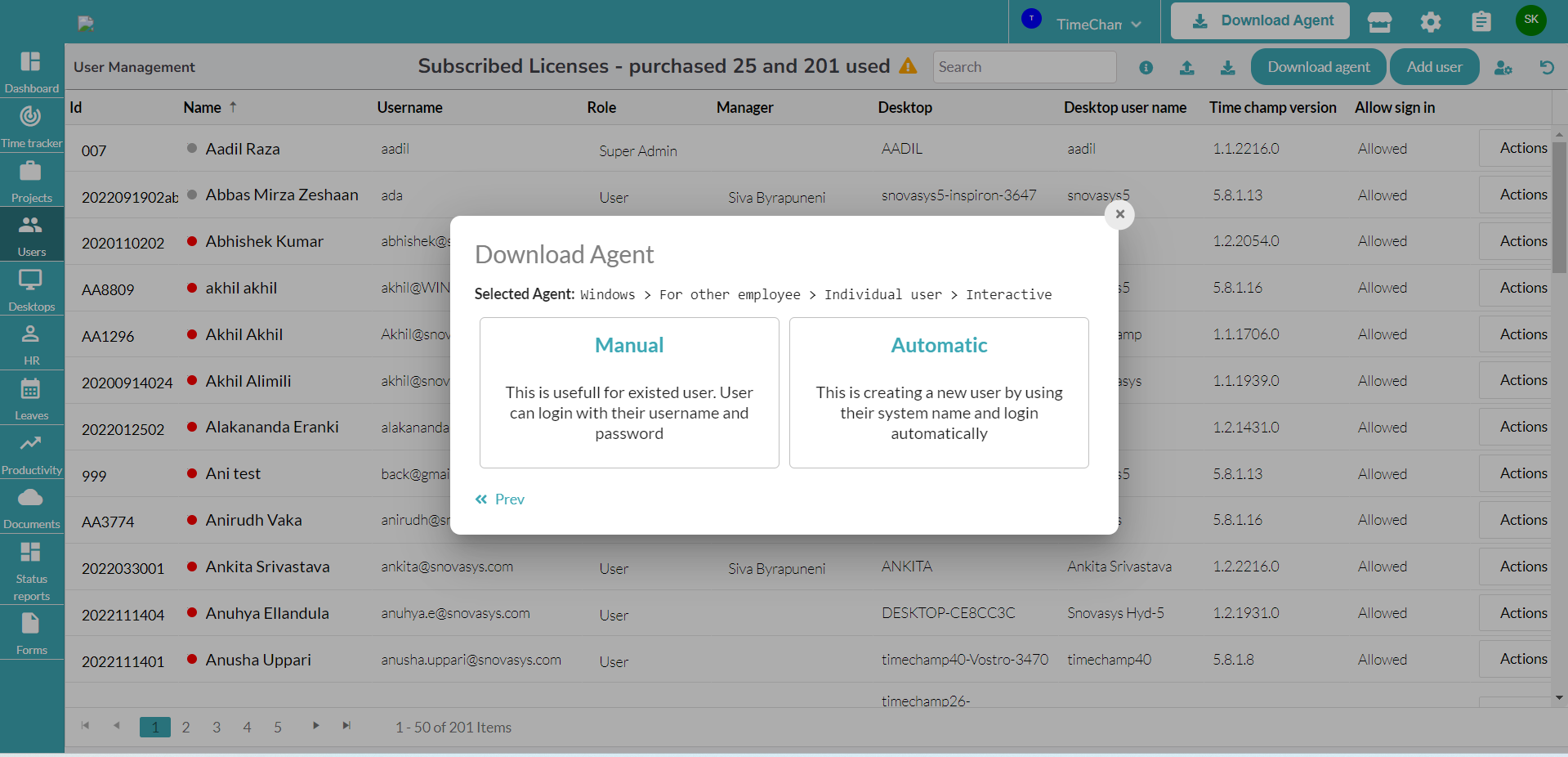Sort the table by the Name column
The width and height of the screenshot is (1568, 757).
pyautogui.click(x=202, y=107)
